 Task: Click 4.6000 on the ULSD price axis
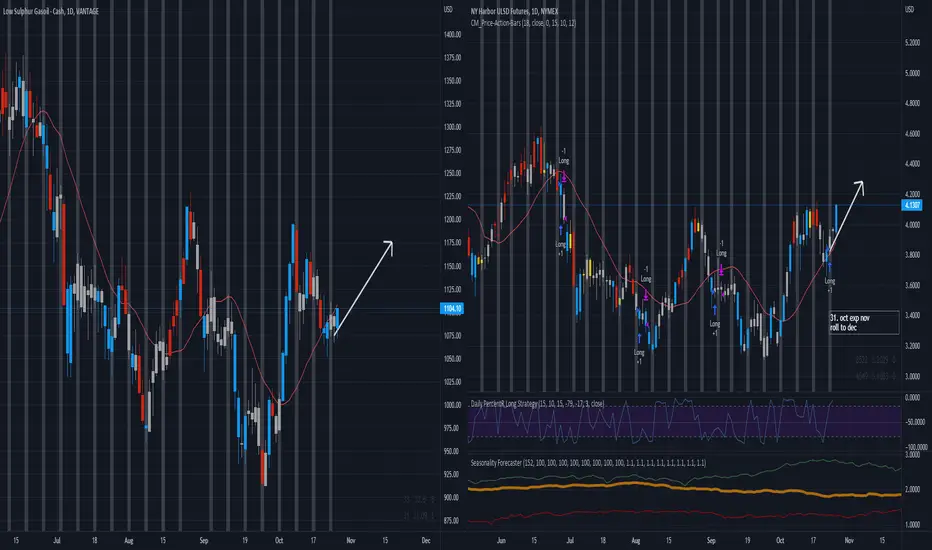pos(912,134)
